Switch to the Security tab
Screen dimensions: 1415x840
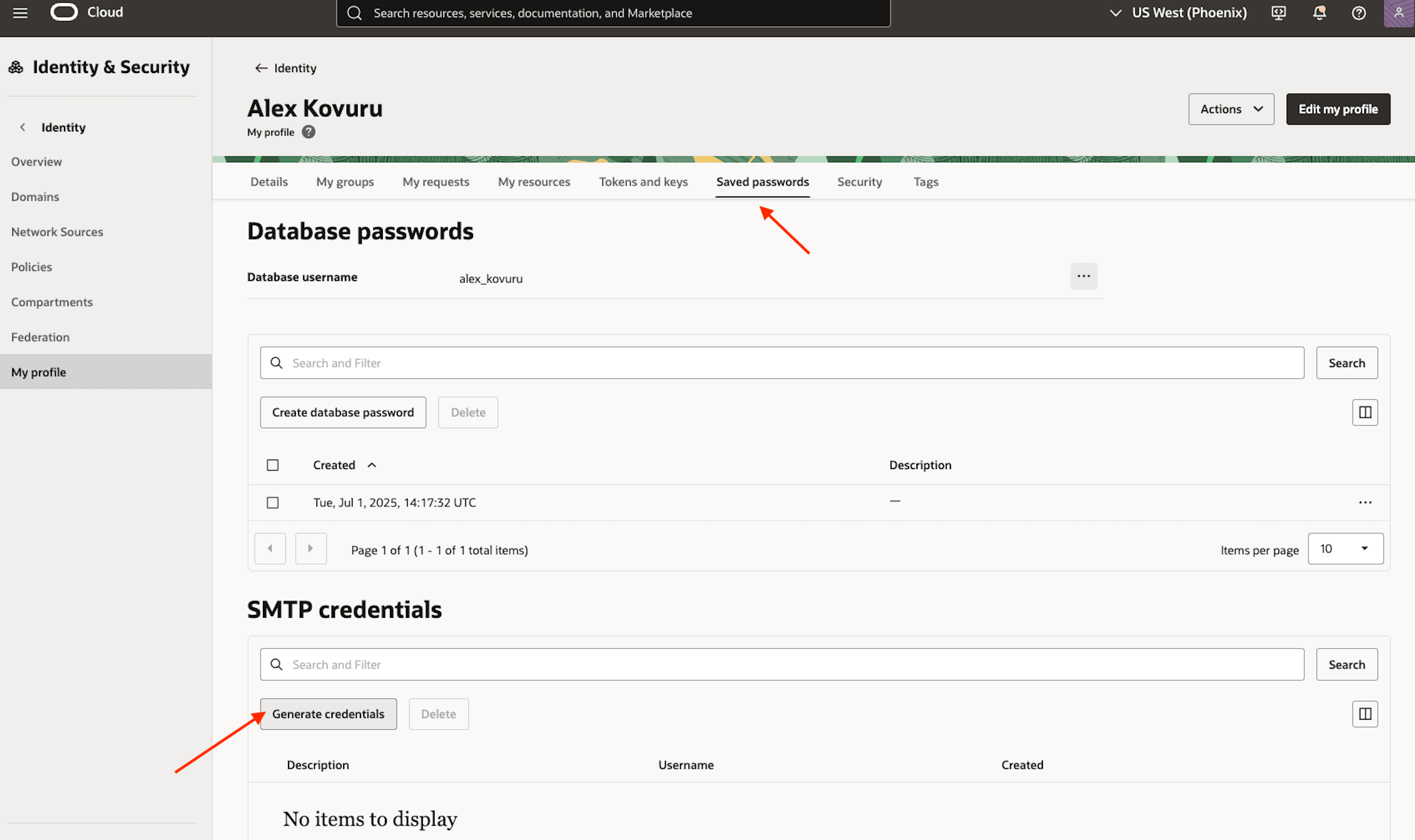click(859, 181)
